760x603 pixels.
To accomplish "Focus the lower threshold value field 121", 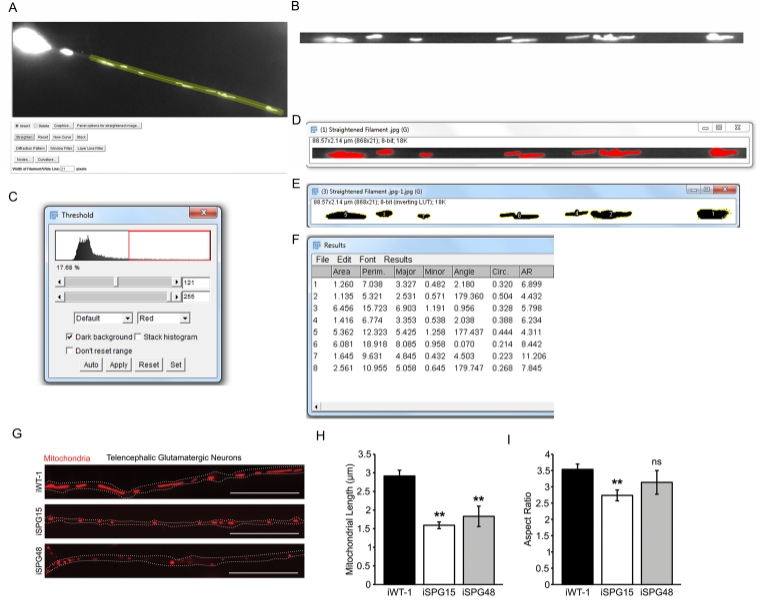I will [196, 282].
